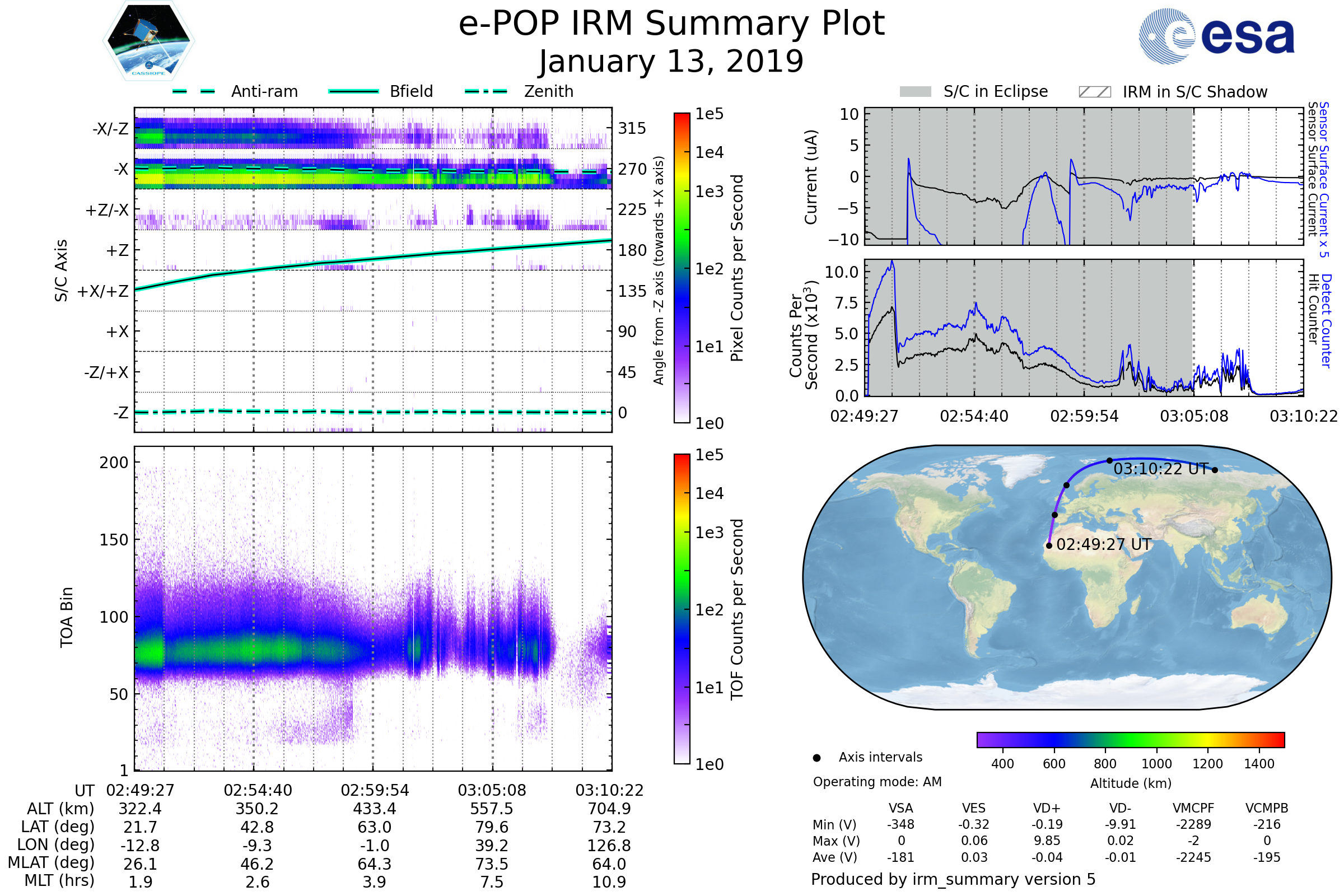The image size is (1344, 896).
Task: Click the CASSIOPE satellite mission logo
Action: click(148, 41)
